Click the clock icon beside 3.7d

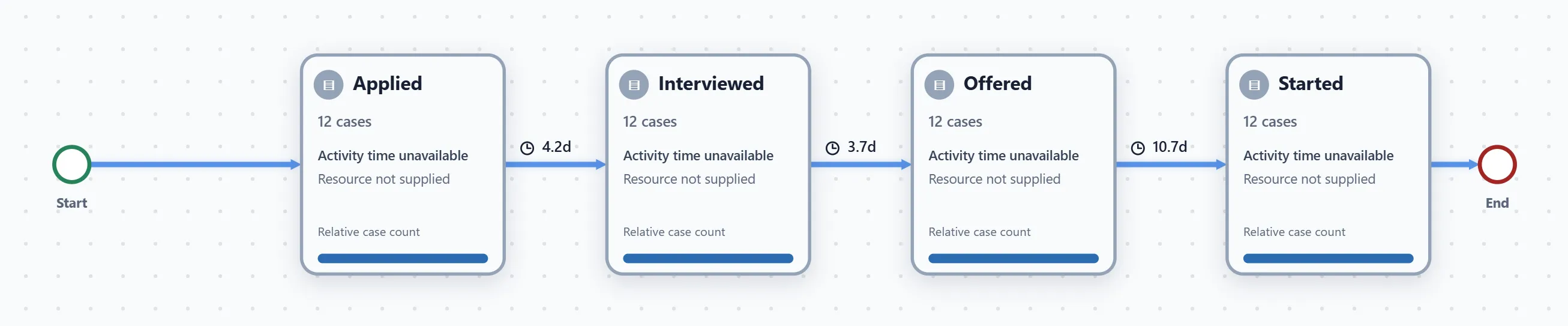(832, 148)
